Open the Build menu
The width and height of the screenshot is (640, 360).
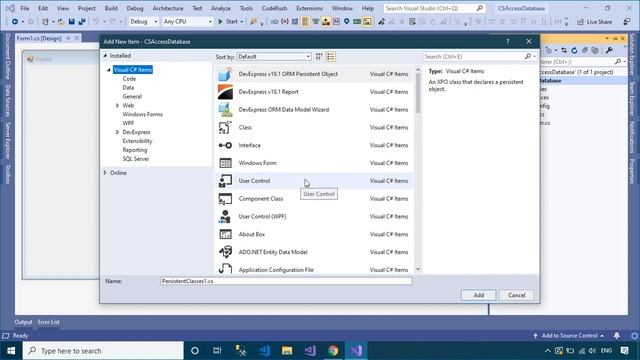click(111, 8)
